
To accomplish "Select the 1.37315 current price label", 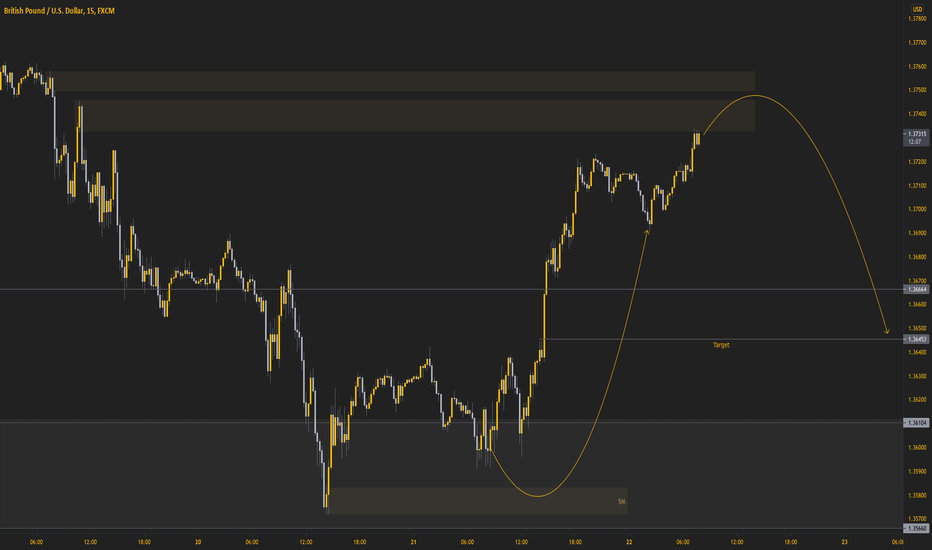I will (x=917, y=134).
